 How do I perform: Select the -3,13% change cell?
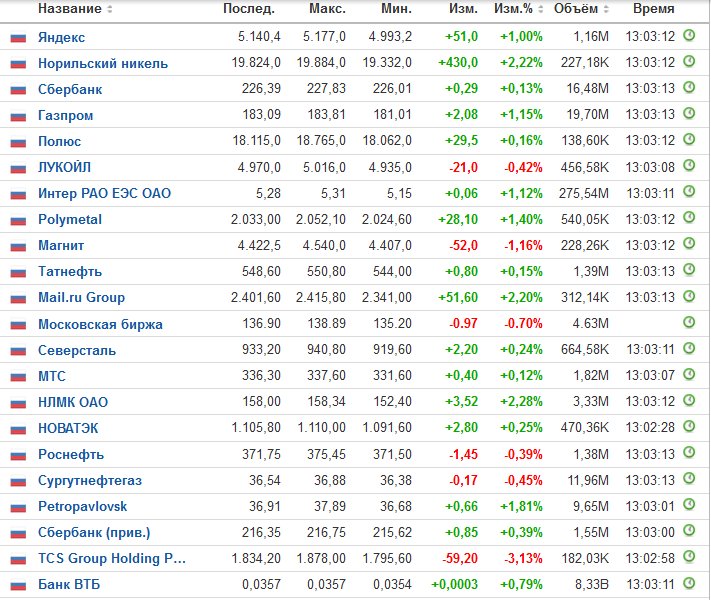tap(523, 558)
